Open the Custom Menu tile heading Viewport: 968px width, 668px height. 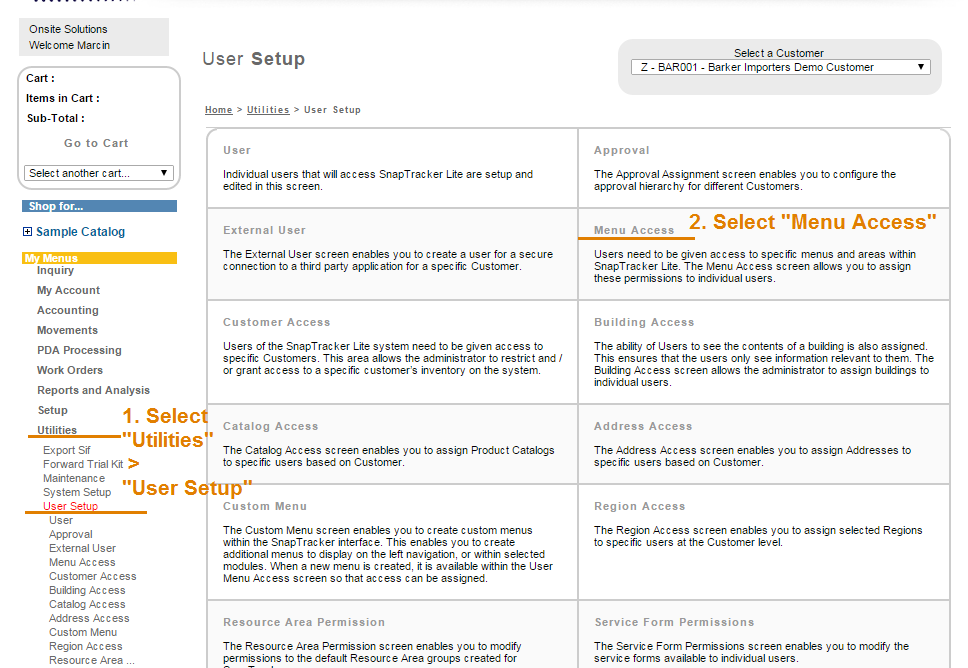pyautogui.click(x=265, y=506)
